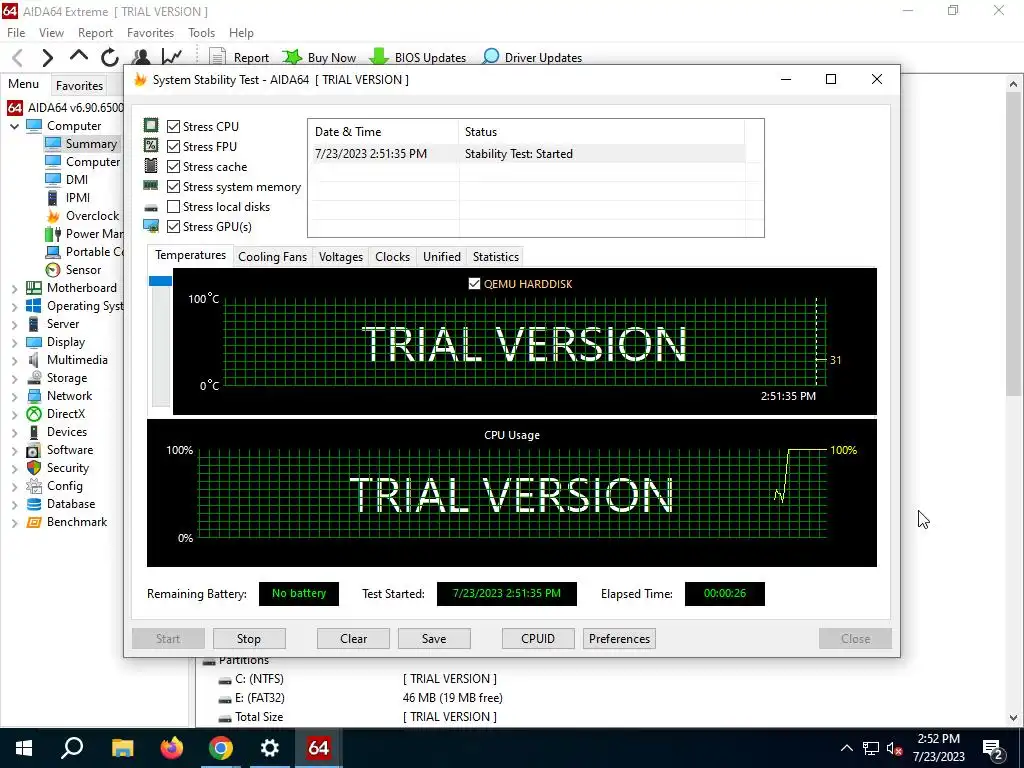Click the Forward navigation arrow in toolbar
1024x768 pixels.
tap(47, 57)
